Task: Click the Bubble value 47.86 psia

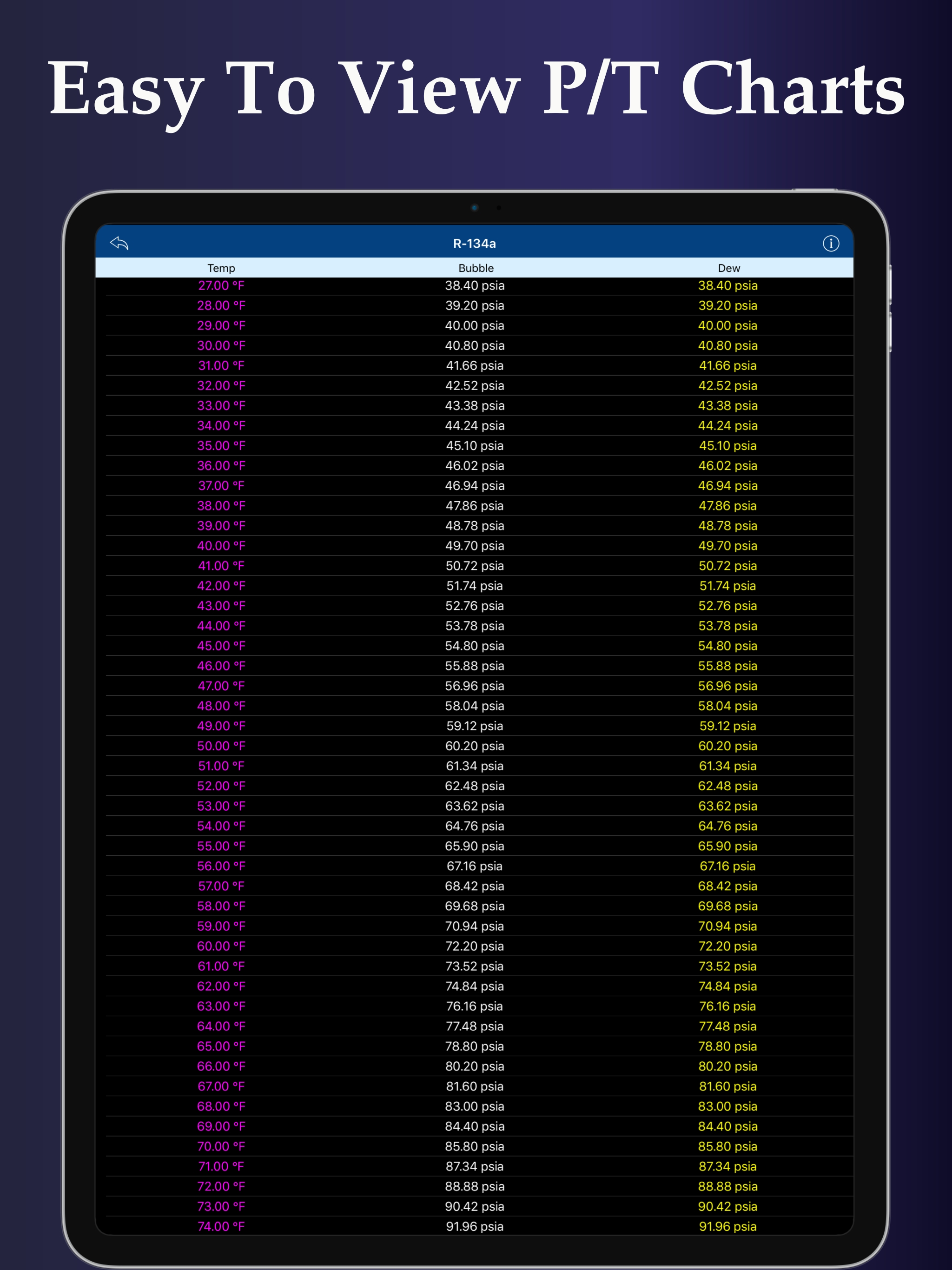Action: [x=475, y=506]
